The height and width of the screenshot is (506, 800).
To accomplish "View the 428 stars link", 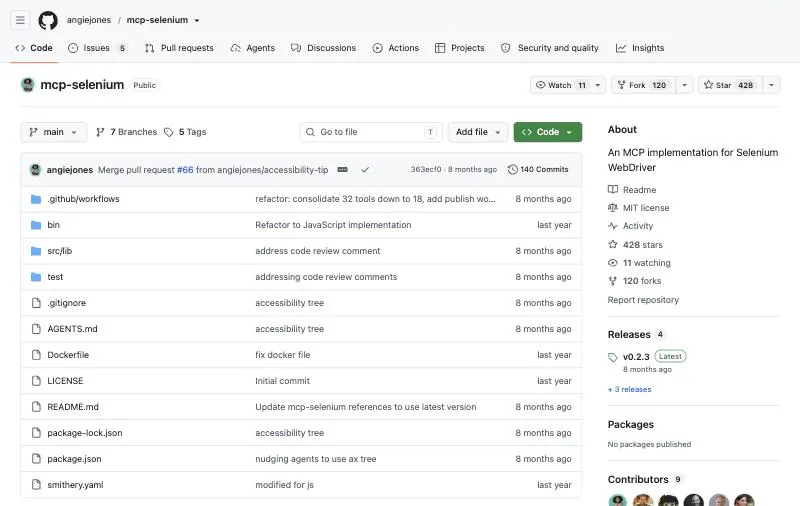I will tap(635, 245).
